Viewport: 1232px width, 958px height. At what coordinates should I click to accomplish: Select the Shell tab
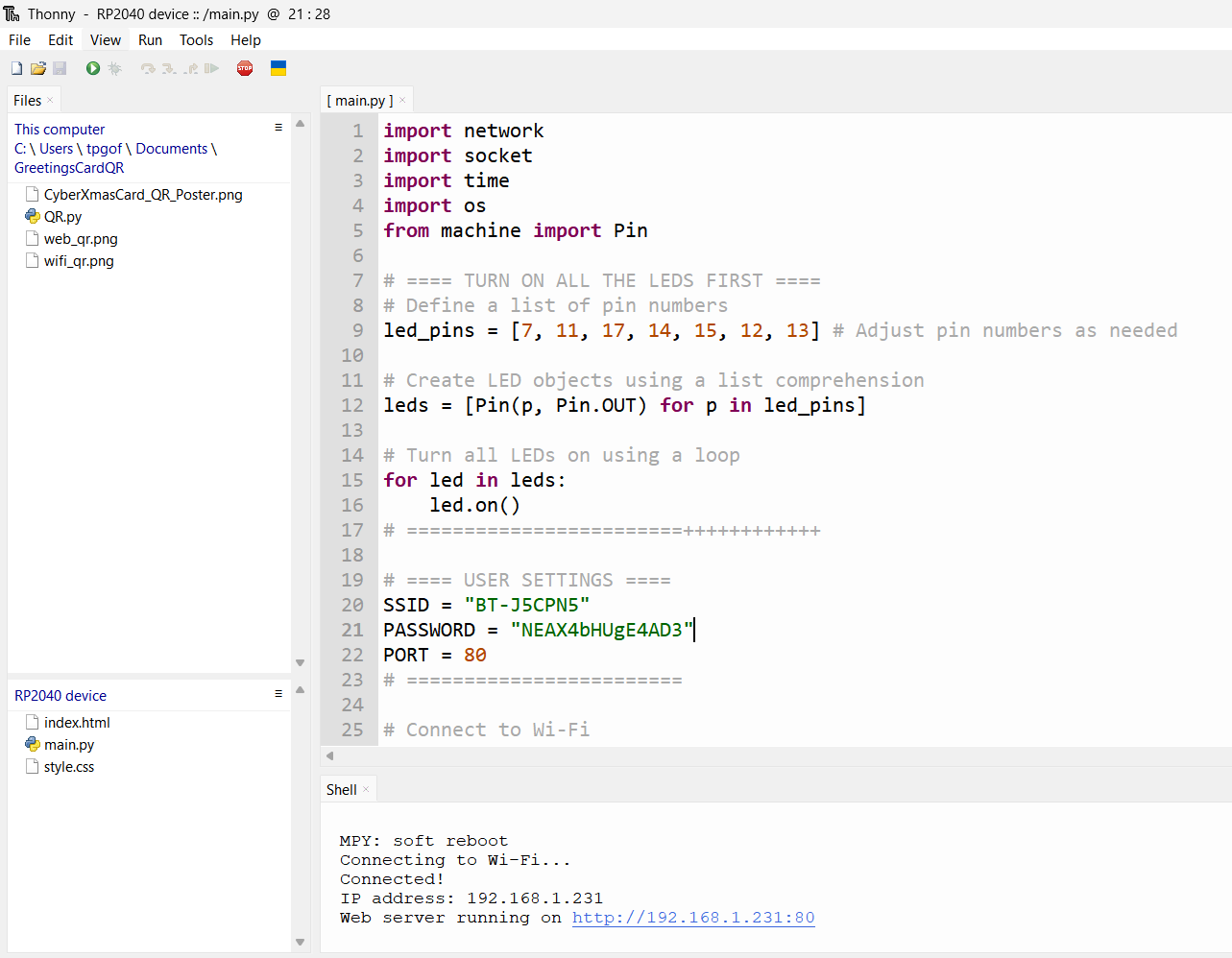pos(342,790)
